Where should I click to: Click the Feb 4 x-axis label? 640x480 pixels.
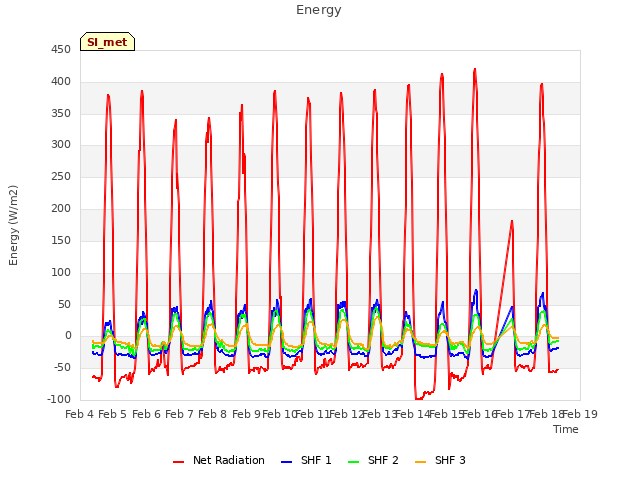click(80, 414)
